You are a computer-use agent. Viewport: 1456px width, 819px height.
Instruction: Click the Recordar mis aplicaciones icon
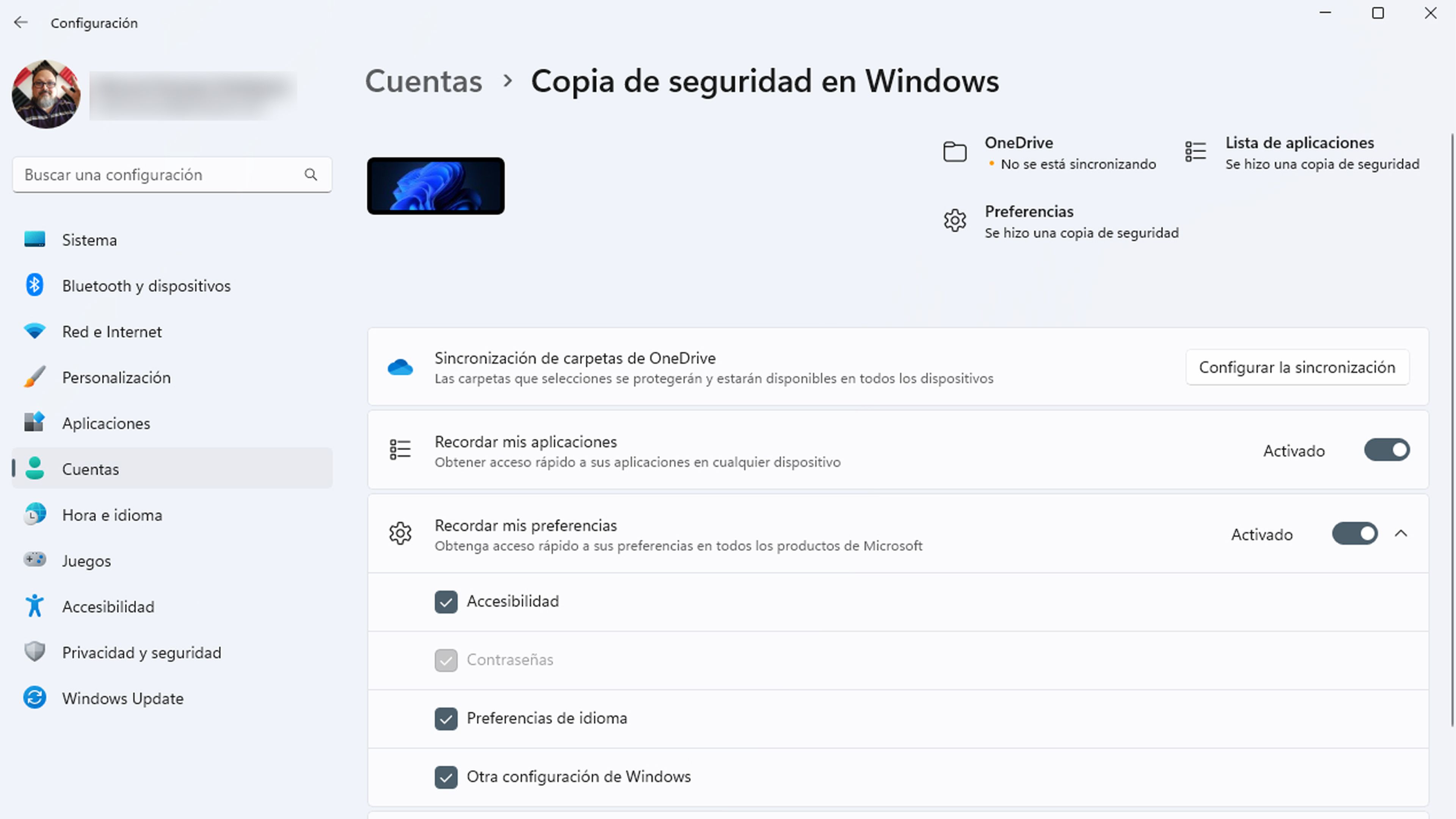tap(398, 450)
